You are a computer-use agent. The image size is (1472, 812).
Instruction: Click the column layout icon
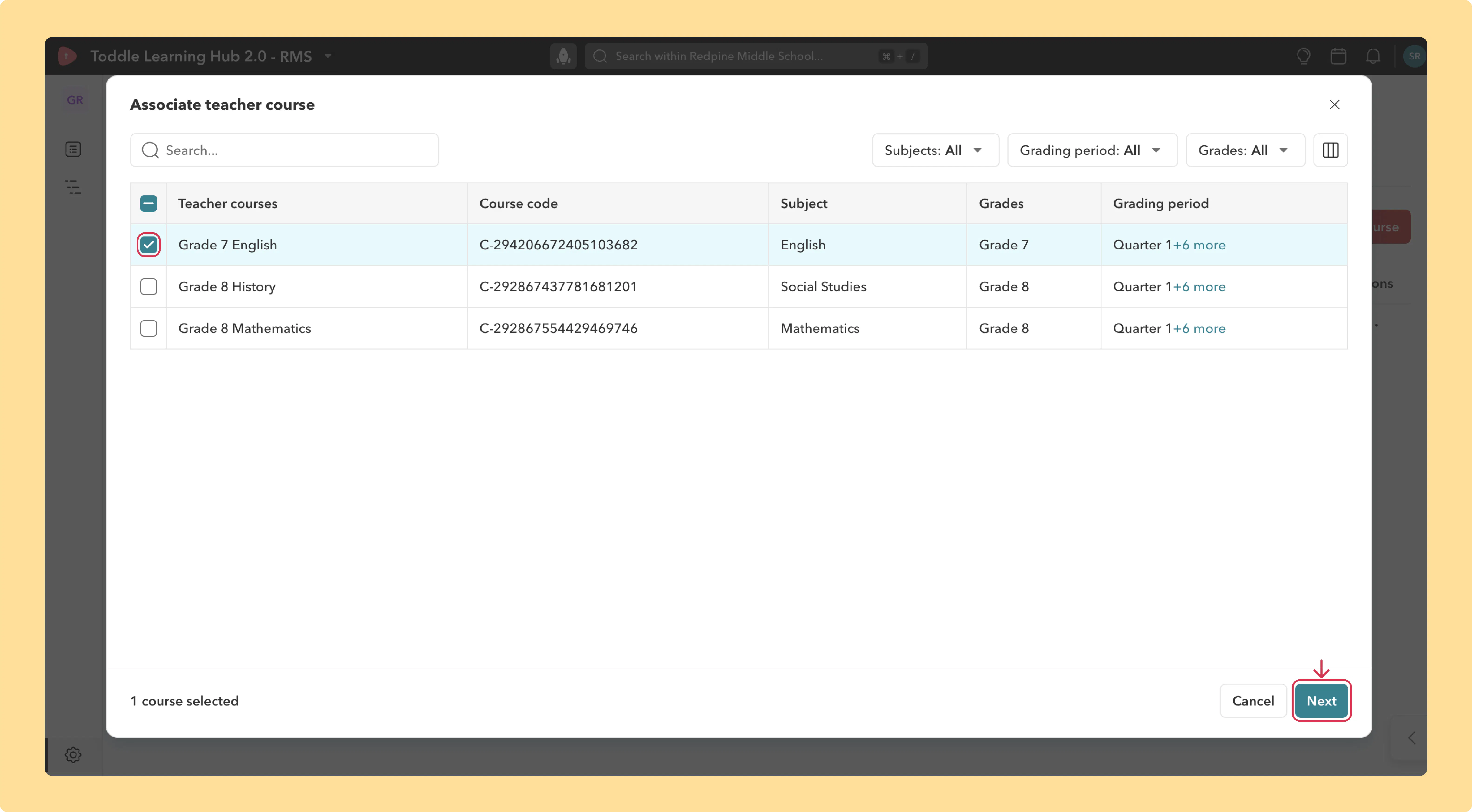coord(1330,150)
